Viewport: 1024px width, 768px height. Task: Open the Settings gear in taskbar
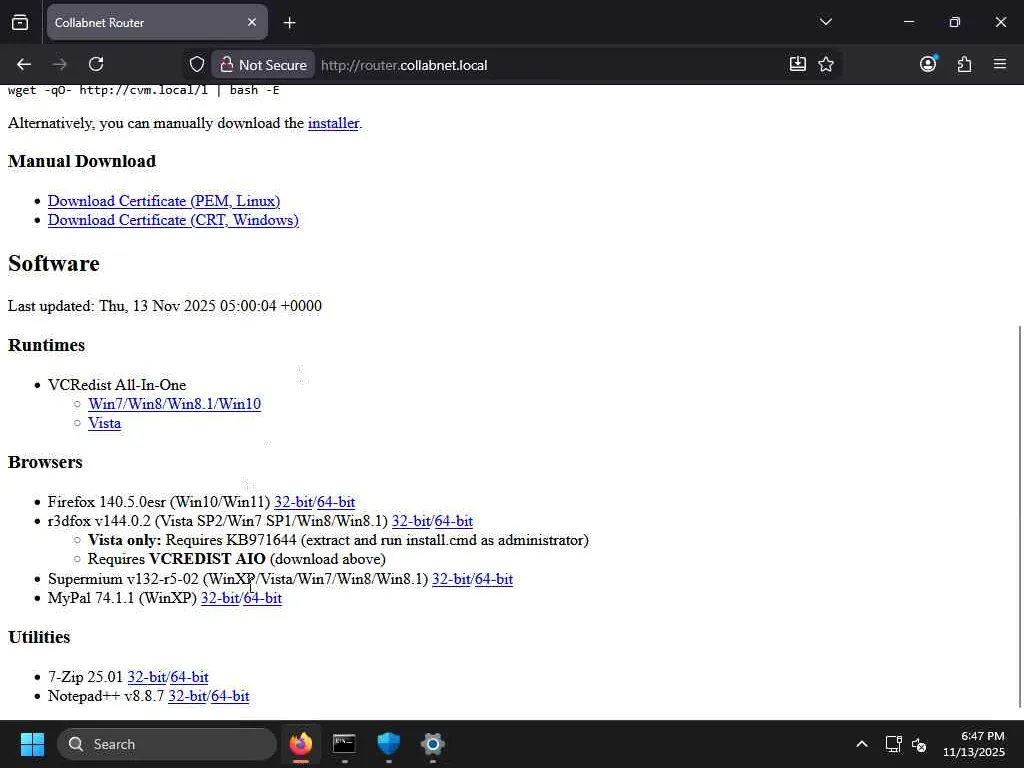tap(432, 744)
